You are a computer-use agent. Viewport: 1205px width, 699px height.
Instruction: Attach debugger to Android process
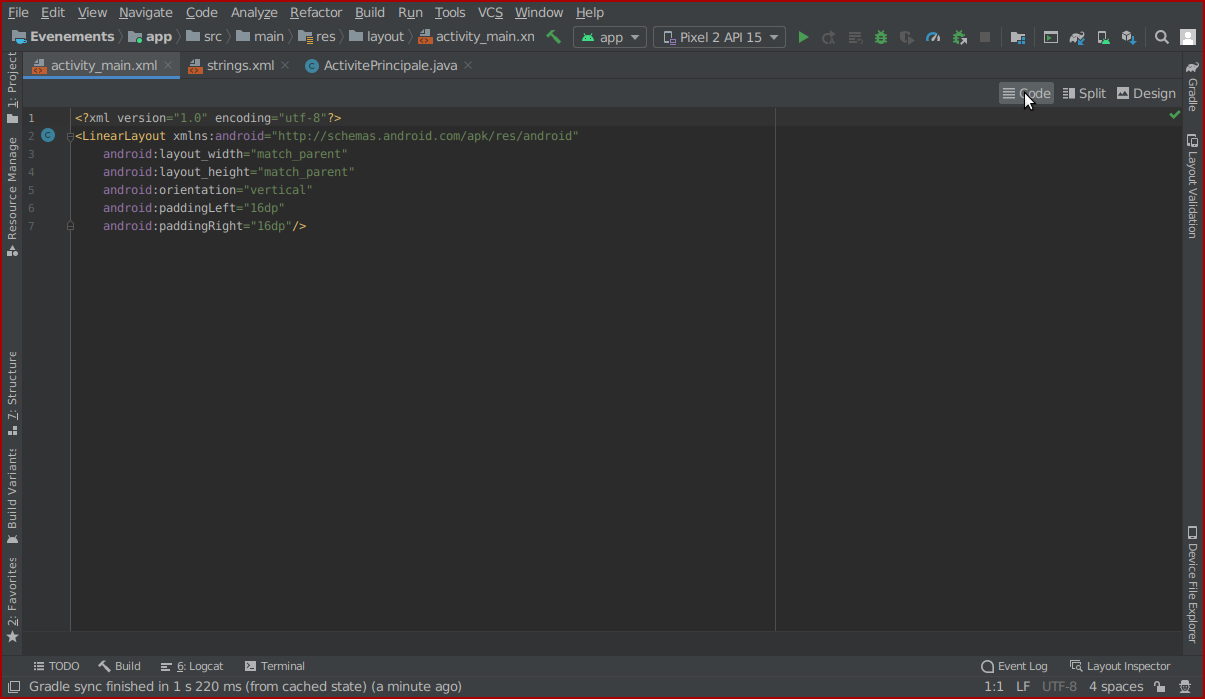(959, 37)
